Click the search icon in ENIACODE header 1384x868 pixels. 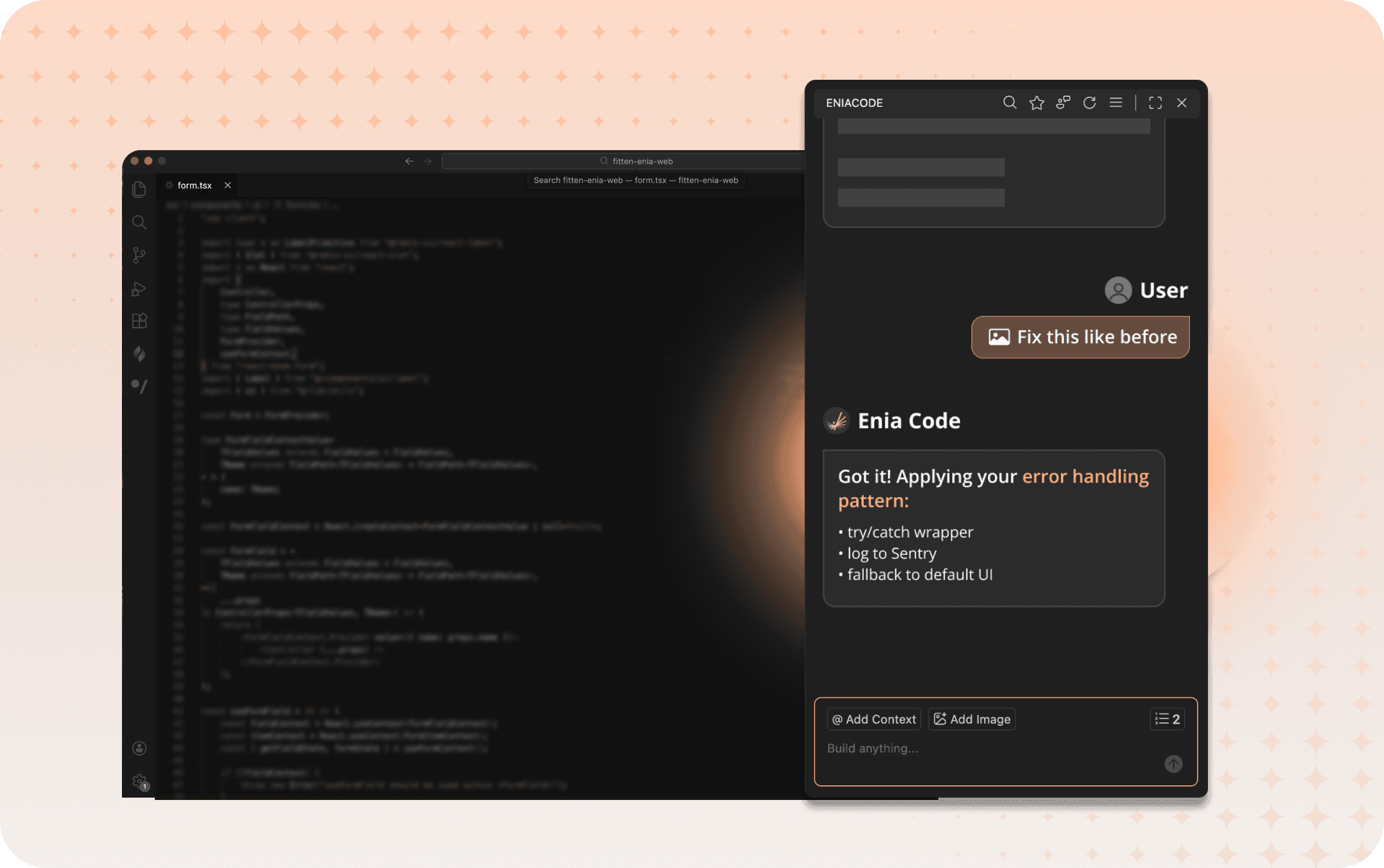coord(1009,103)
